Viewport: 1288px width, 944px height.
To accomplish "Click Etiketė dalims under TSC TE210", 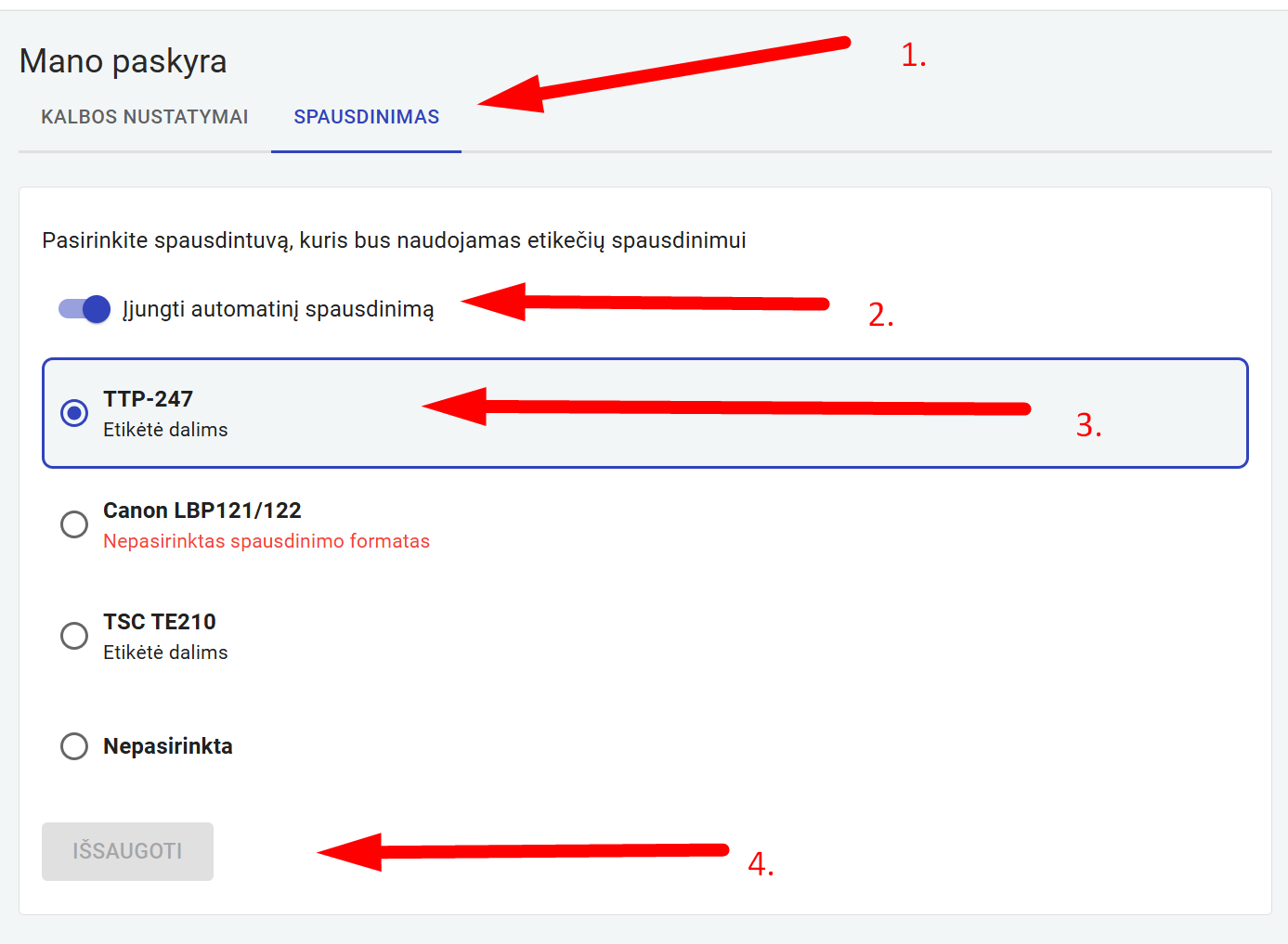I will [x=165, y=653].
